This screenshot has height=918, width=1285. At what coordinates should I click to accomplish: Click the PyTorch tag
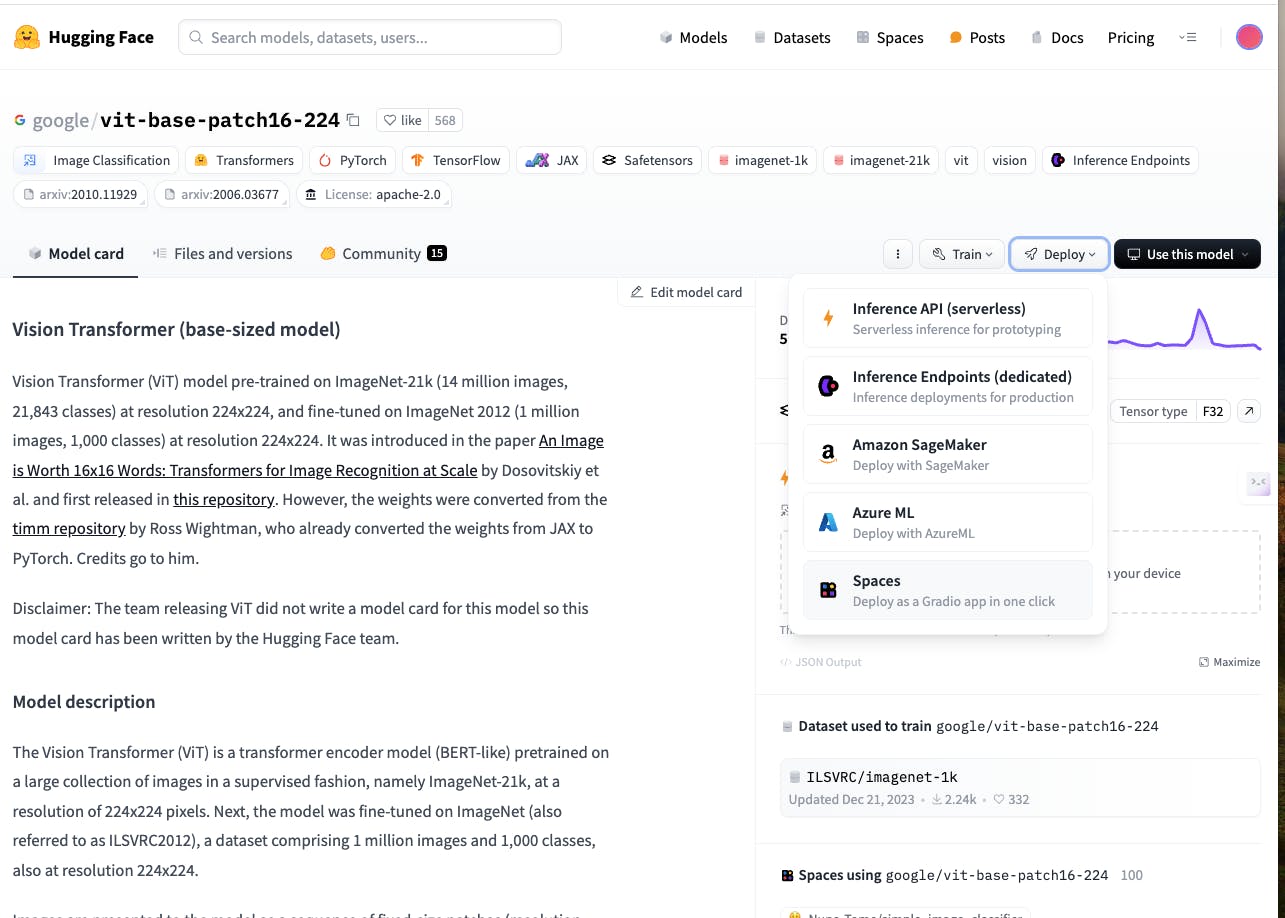(353, 160)
